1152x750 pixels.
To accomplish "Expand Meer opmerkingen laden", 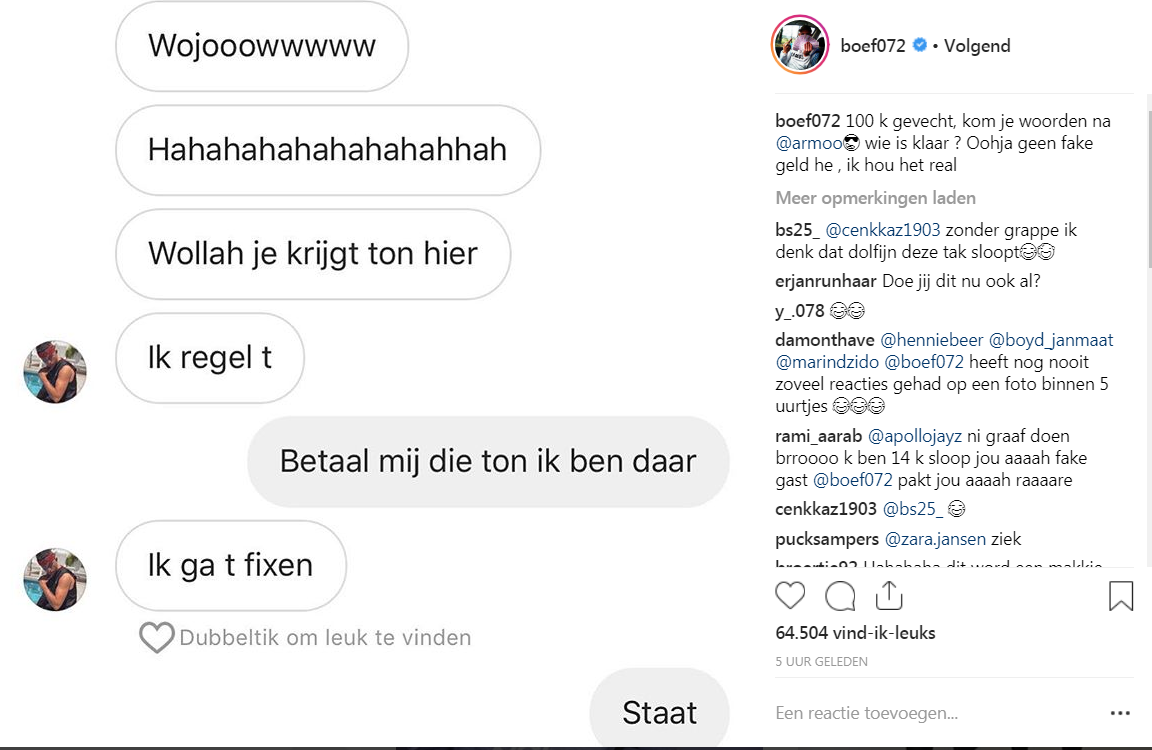I will point(875,198).
